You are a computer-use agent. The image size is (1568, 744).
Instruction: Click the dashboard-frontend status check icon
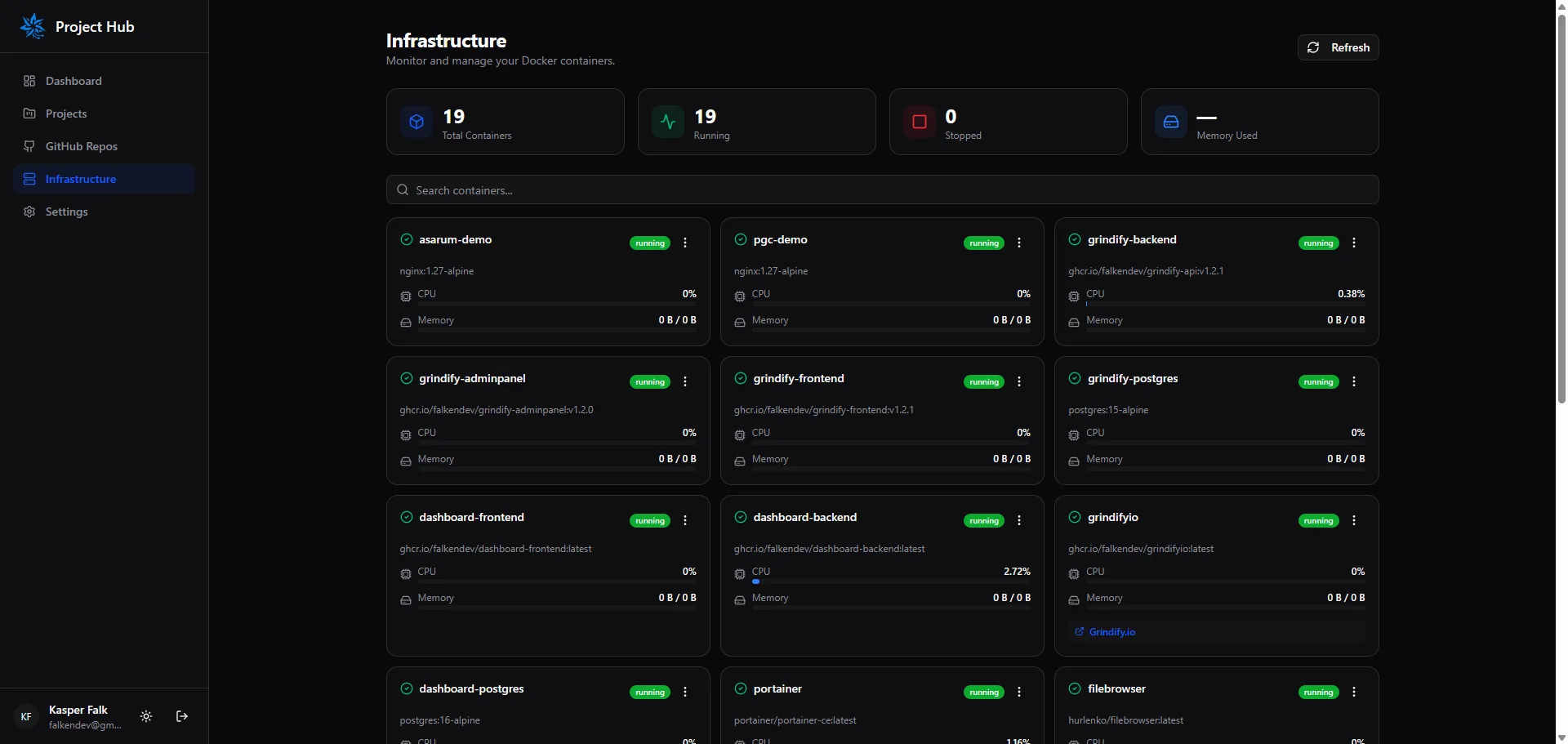(x=407, y=517)
